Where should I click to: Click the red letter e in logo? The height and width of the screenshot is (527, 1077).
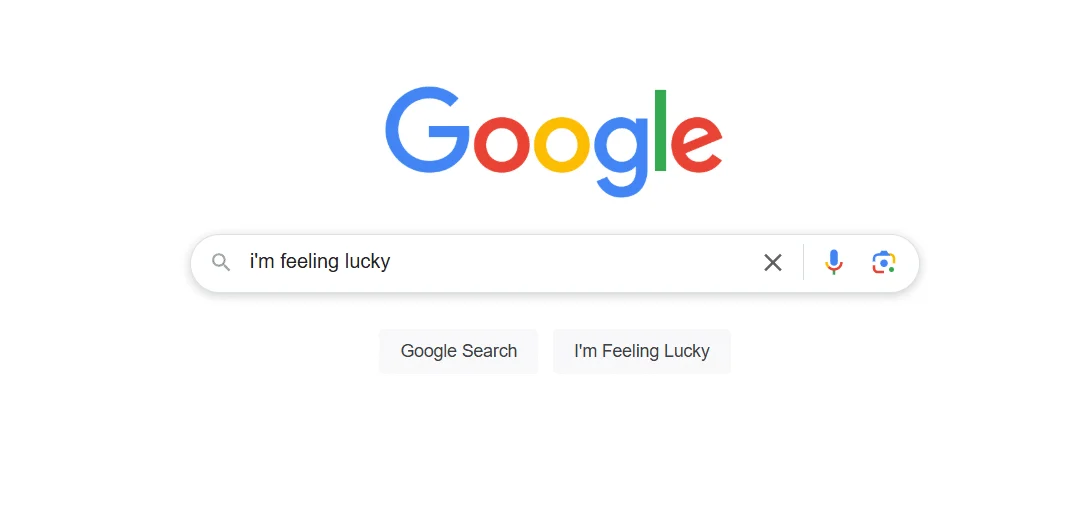coord(696,144)
